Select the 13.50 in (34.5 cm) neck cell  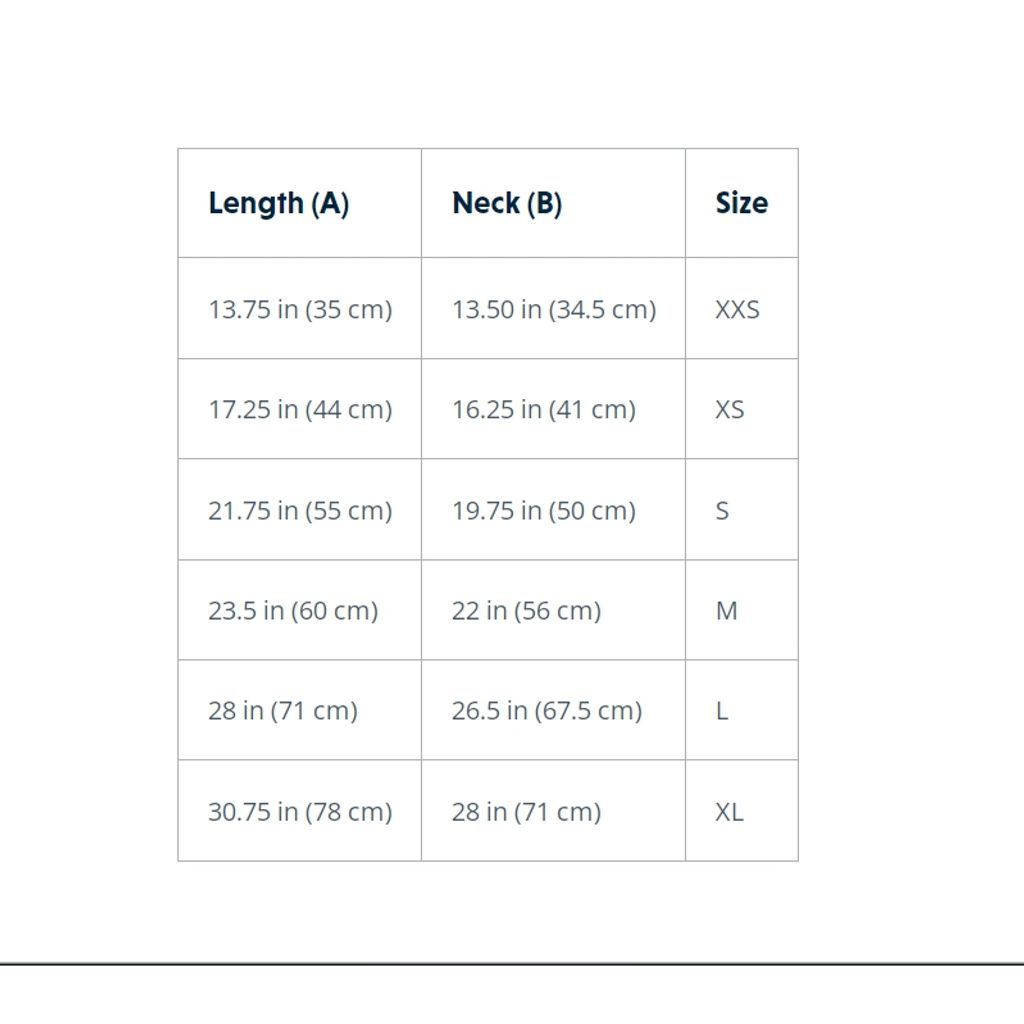tap(554, 309)
